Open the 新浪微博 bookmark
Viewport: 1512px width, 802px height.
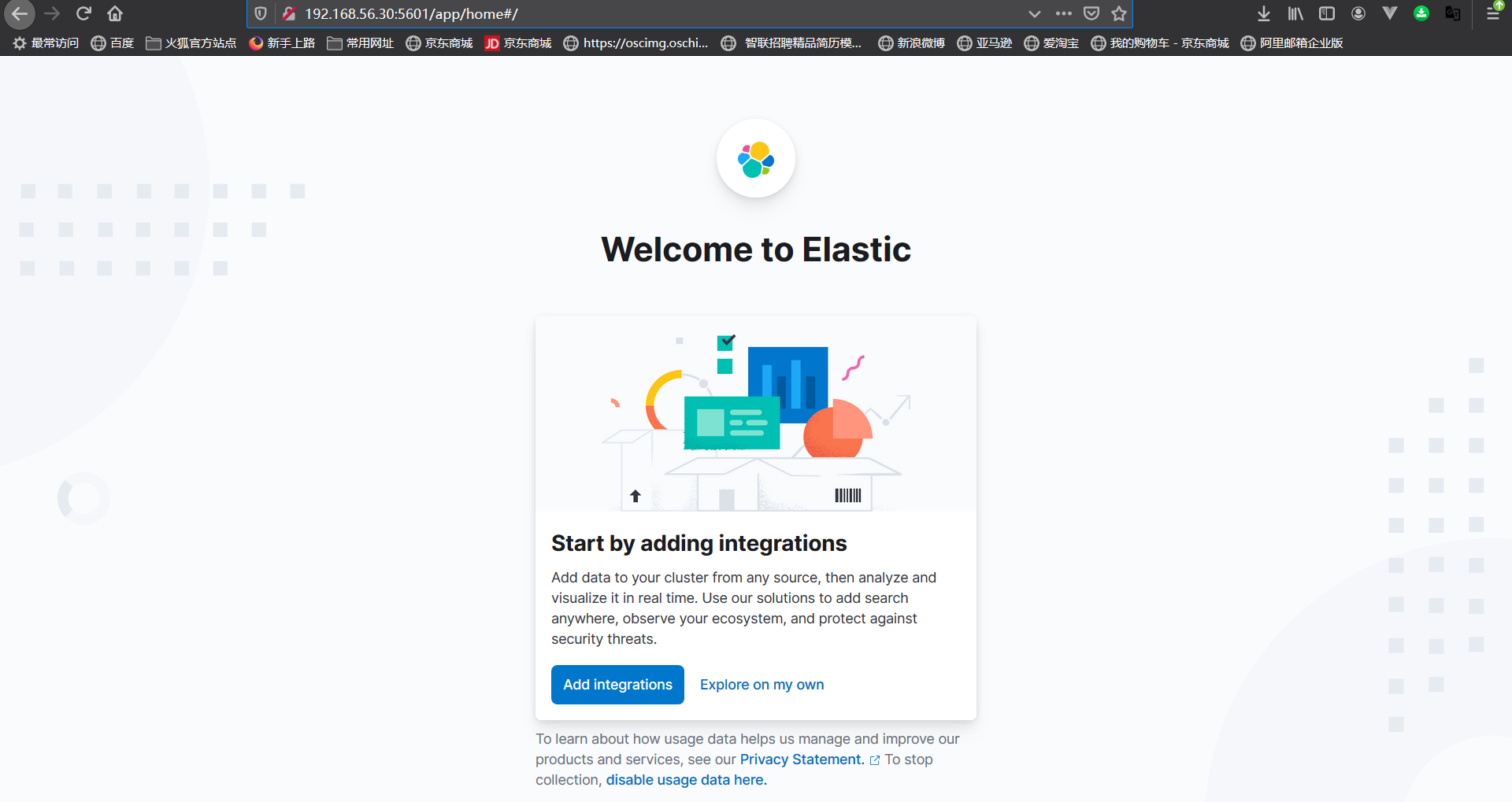tap(912, 43)
